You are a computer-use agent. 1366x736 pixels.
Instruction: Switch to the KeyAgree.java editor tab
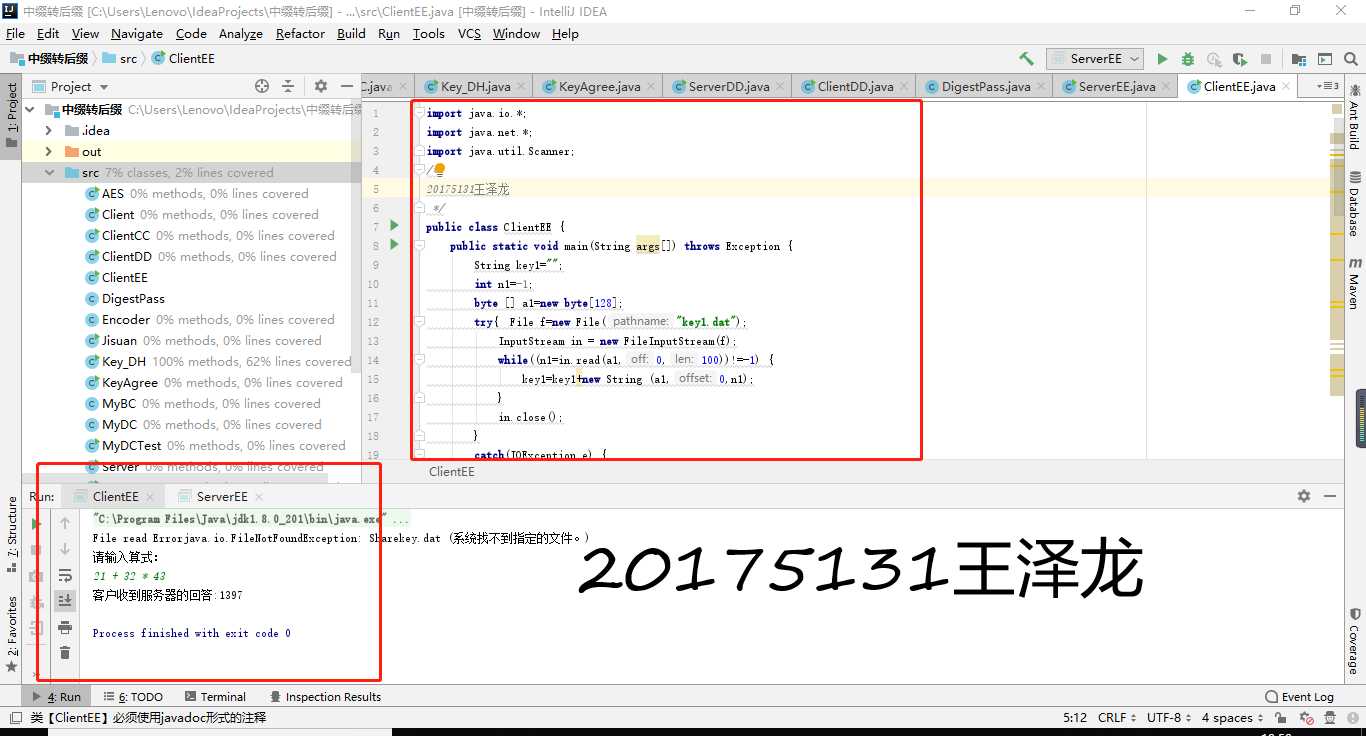pyautogui.click(x=596, y=87)
